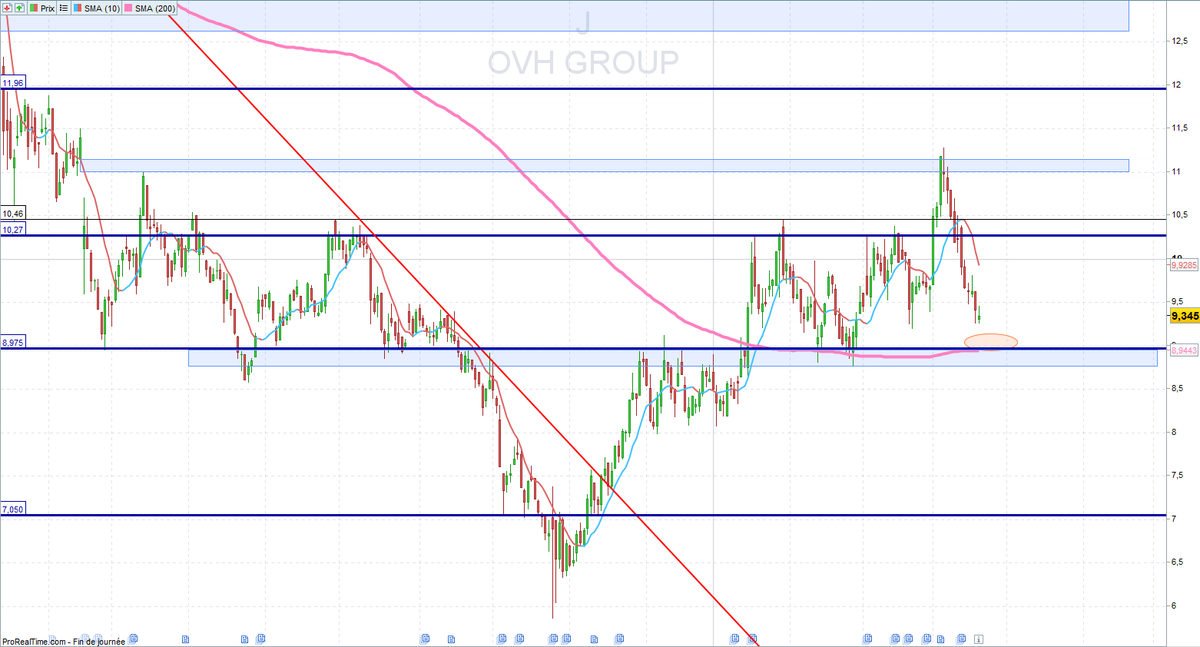Click the 6,5 price axis value

click(1179, 562)
